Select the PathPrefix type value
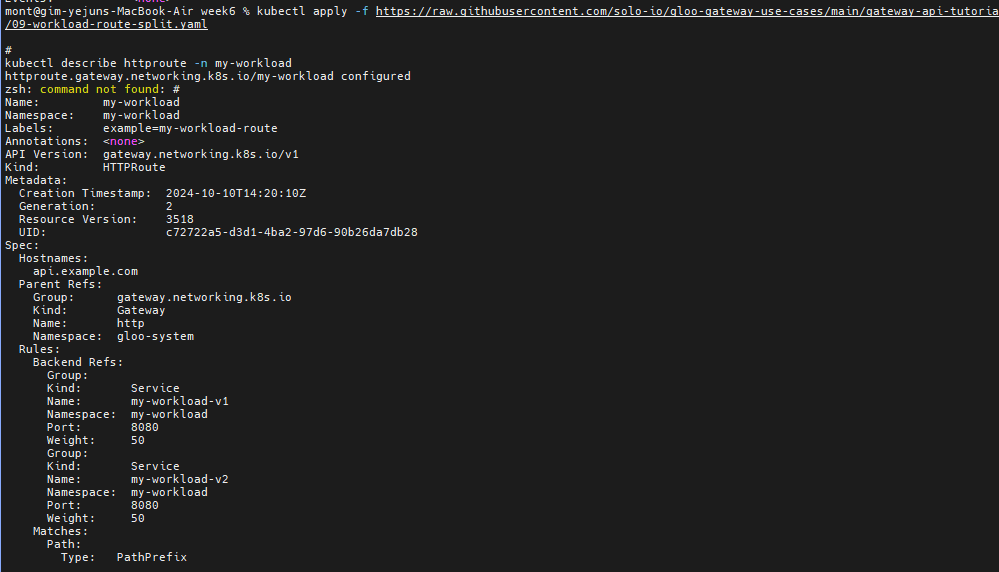This screenshot has height=572, width=999. click(x=152, y=557)
